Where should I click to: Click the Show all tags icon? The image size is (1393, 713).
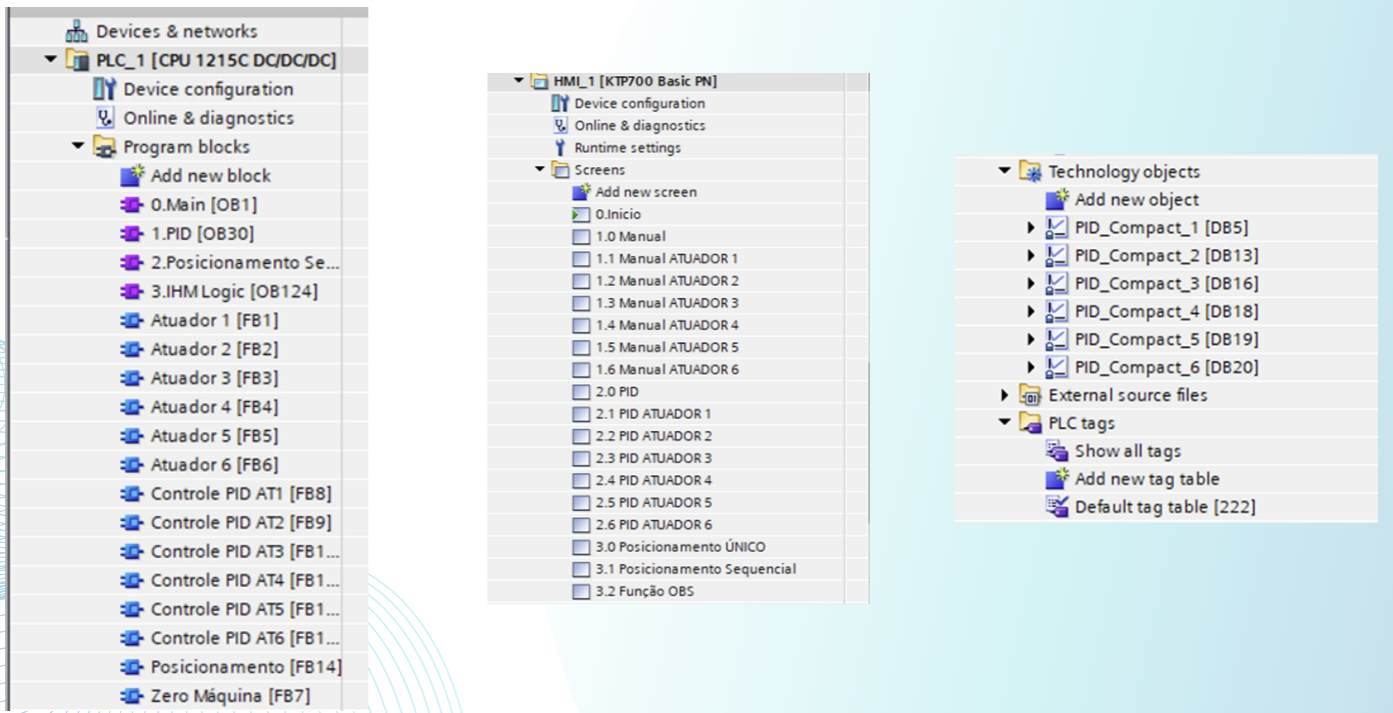click(1058, 451)
